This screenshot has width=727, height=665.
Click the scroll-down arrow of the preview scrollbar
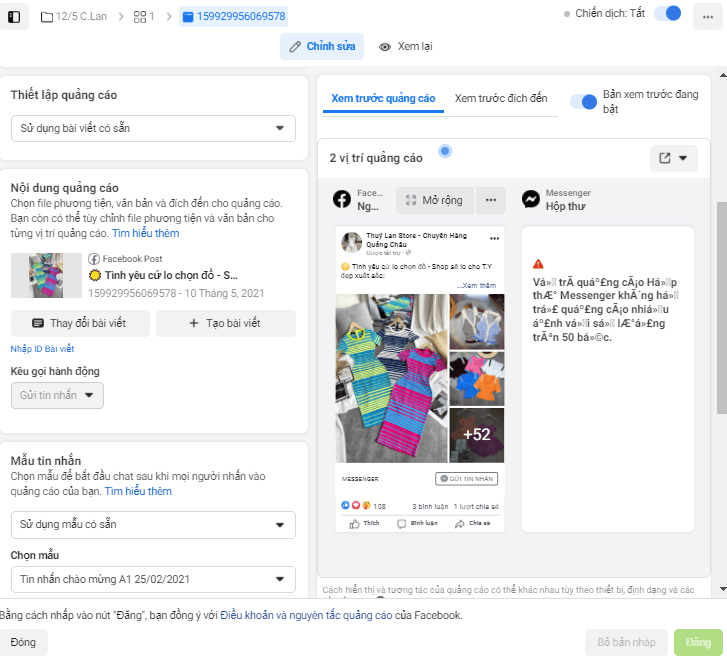[x=722, y=589]
